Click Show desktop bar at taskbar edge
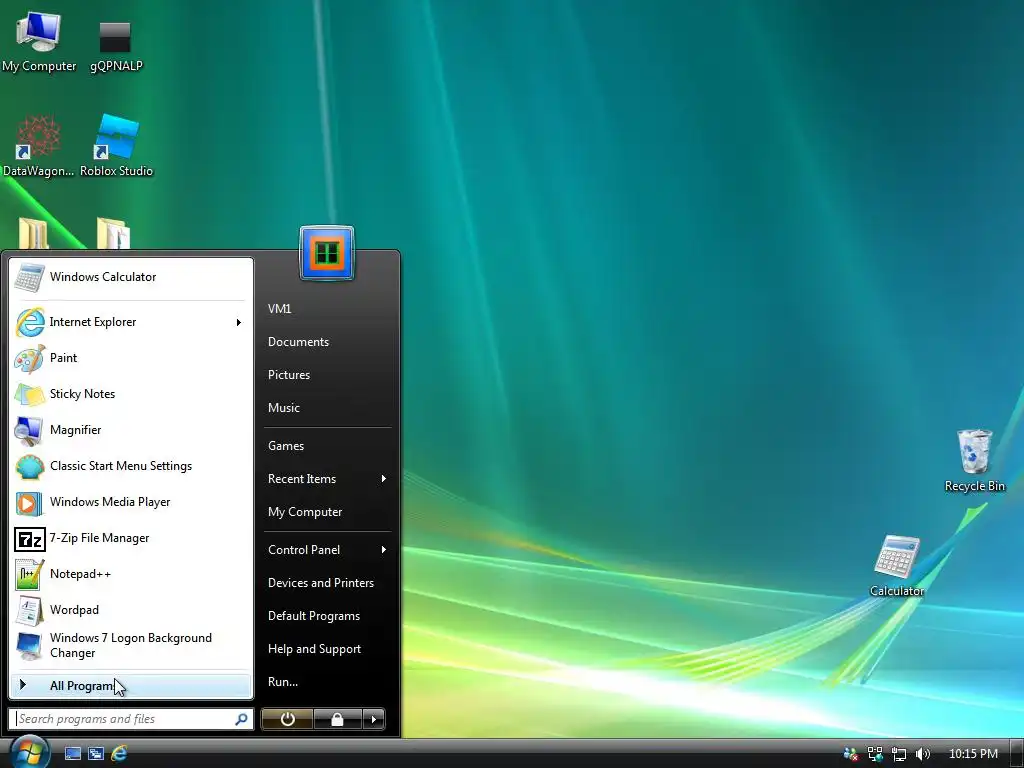The image size is (1024, 768). [1017, 754]
